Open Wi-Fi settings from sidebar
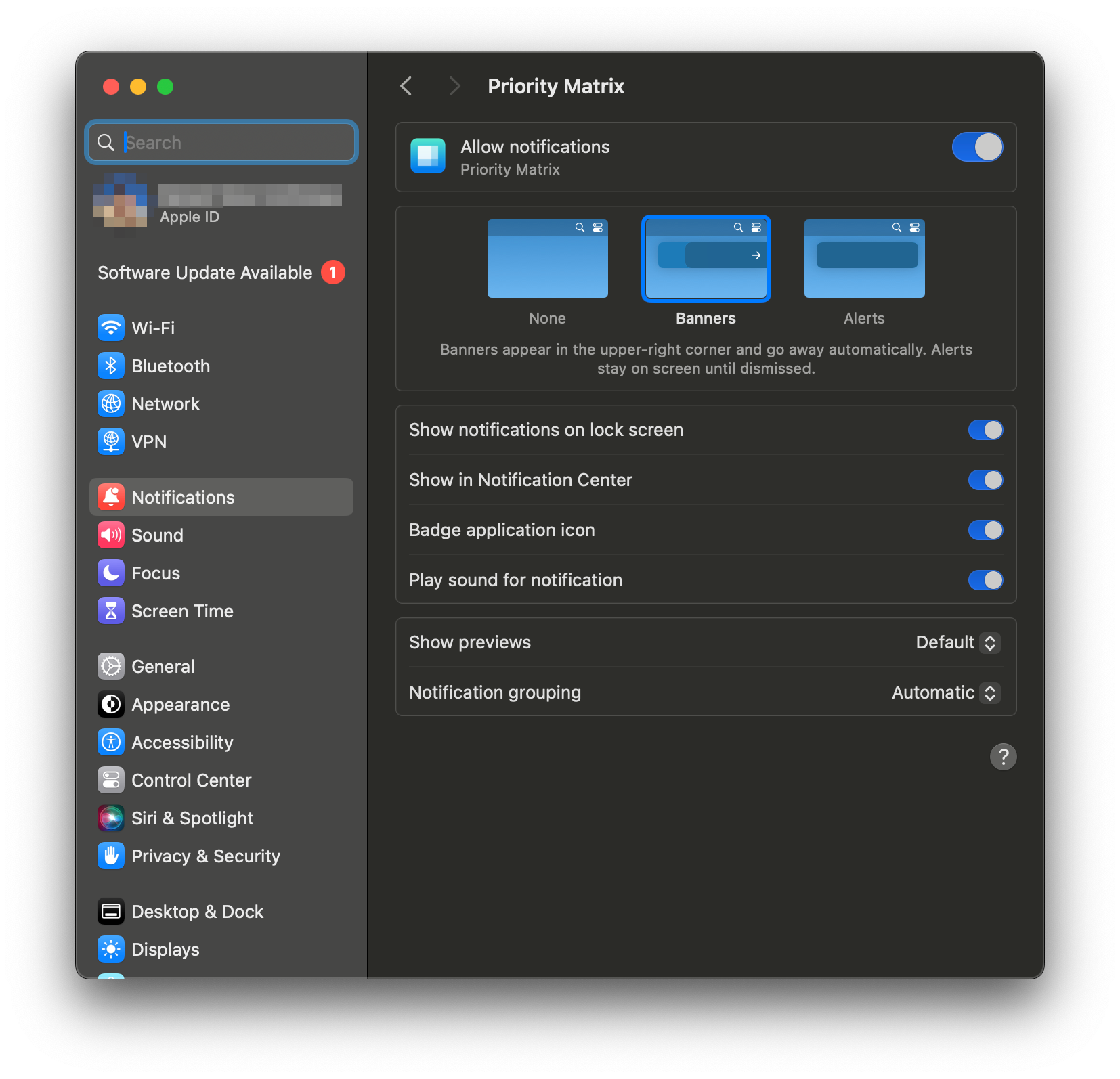1120x1079 pixels. [152, 328]
